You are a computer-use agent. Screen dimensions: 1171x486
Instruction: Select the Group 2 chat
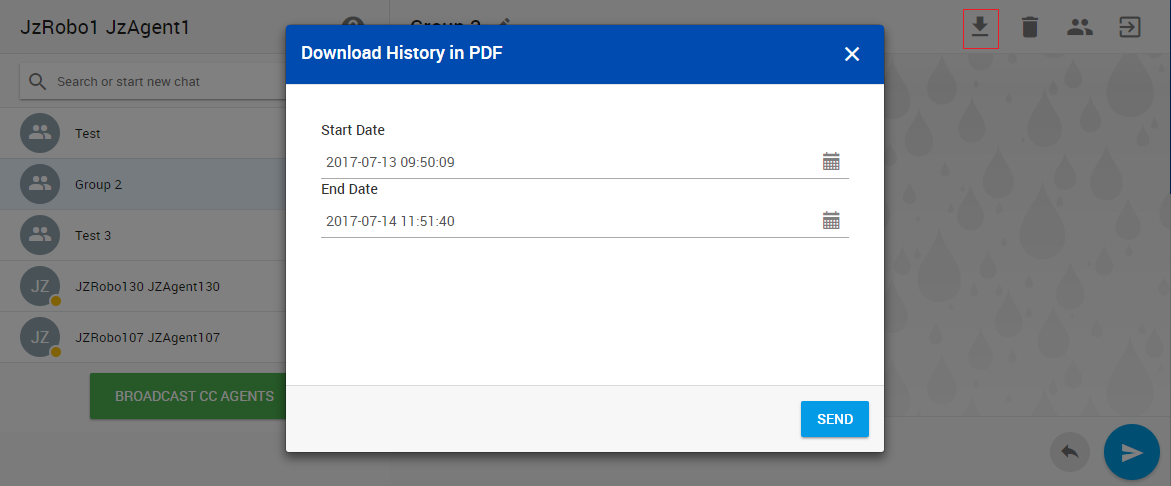pos(140,185)
